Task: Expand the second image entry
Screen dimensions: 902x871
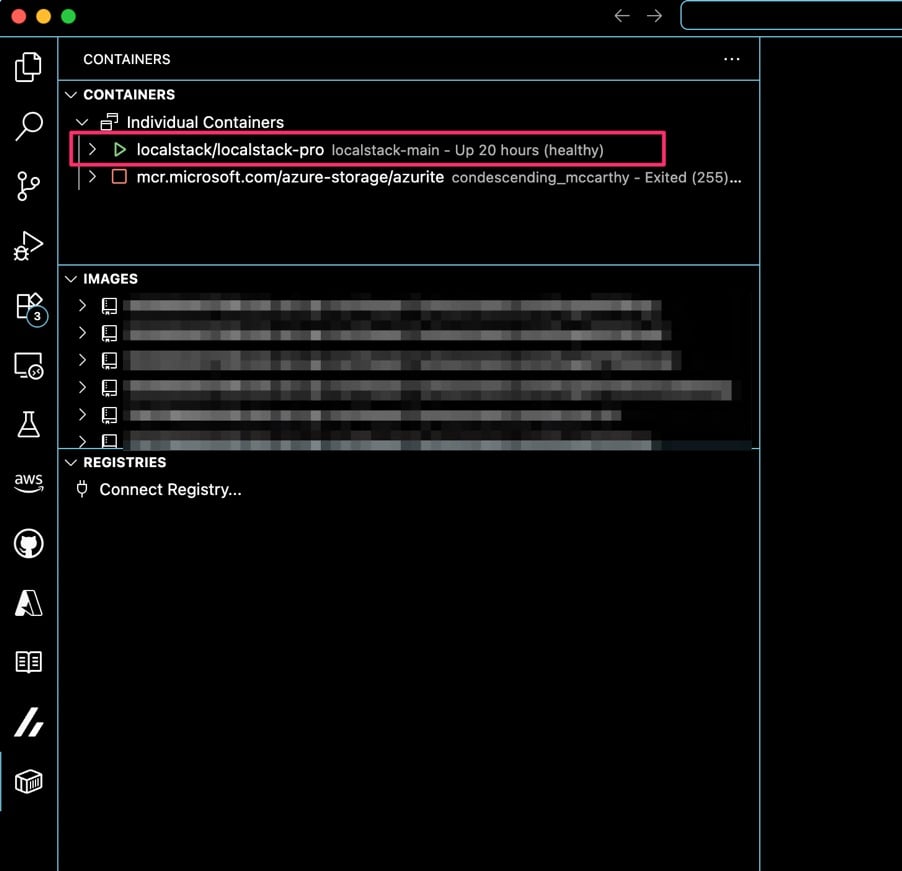Action: [x=82, y=333]
